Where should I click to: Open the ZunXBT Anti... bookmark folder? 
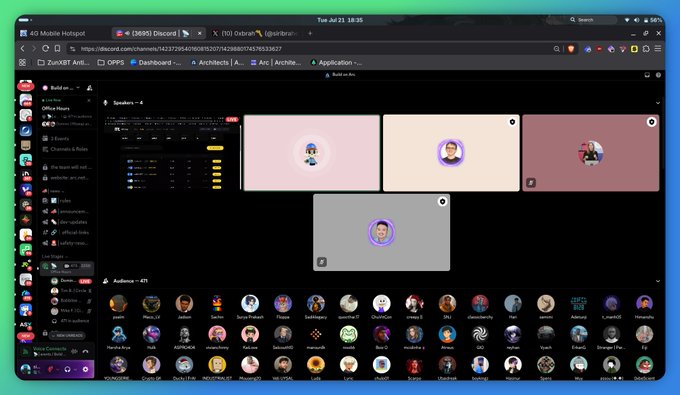coord(63,62)
